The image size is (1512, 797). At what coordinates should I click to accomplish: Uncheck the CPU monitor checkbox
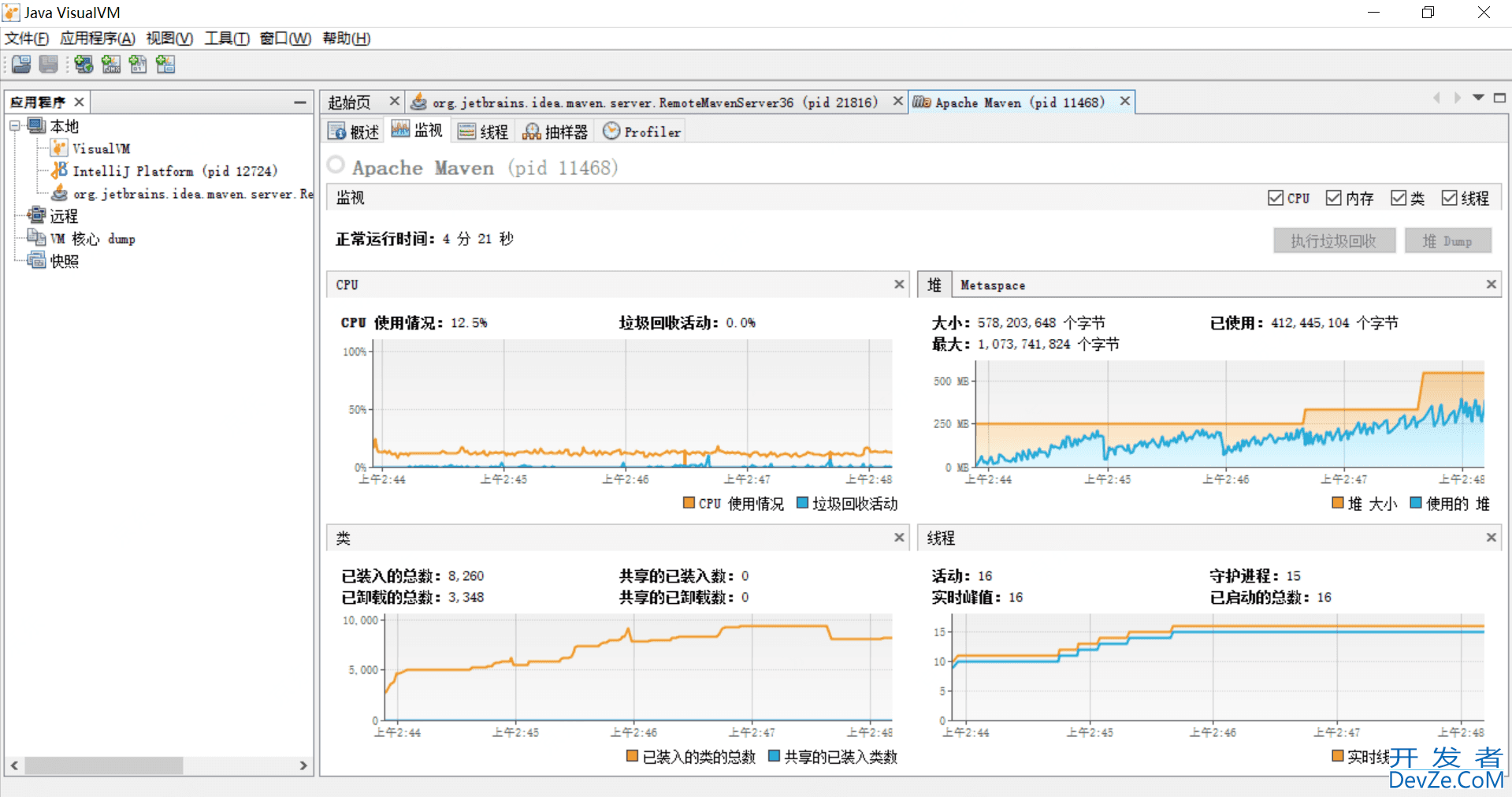point(1276,198)
